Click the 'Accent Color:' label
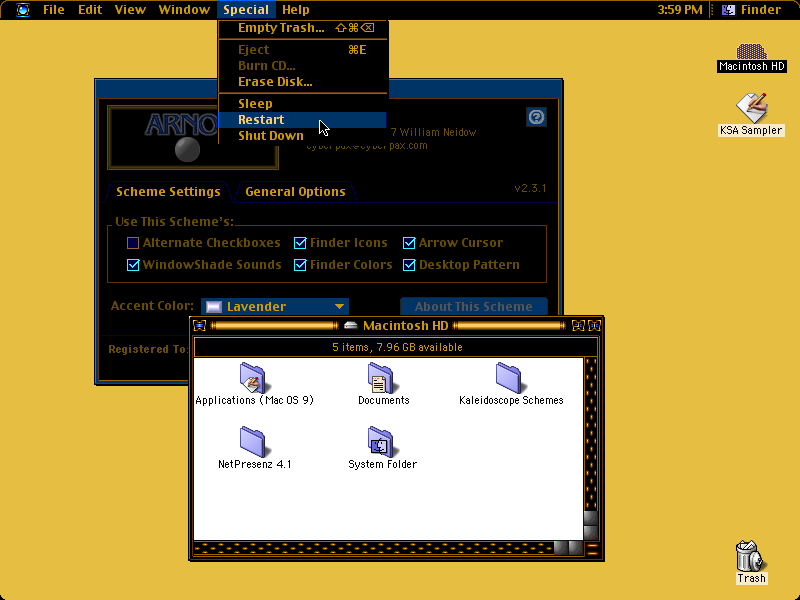Viewport: 800px width, 600px height. (x=152, y=306)
